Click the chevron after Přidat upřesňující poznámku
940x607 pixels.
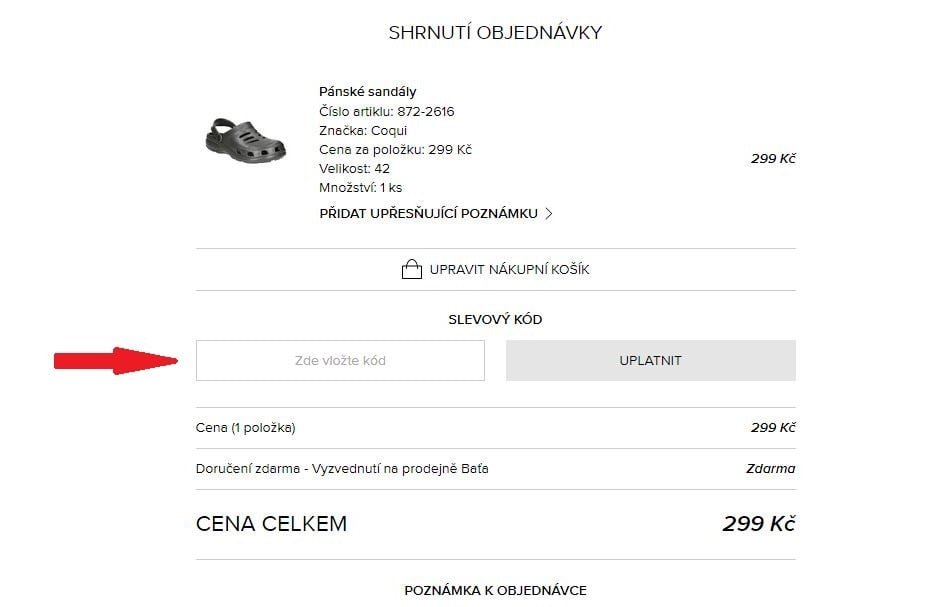click(x=549, y=213)
